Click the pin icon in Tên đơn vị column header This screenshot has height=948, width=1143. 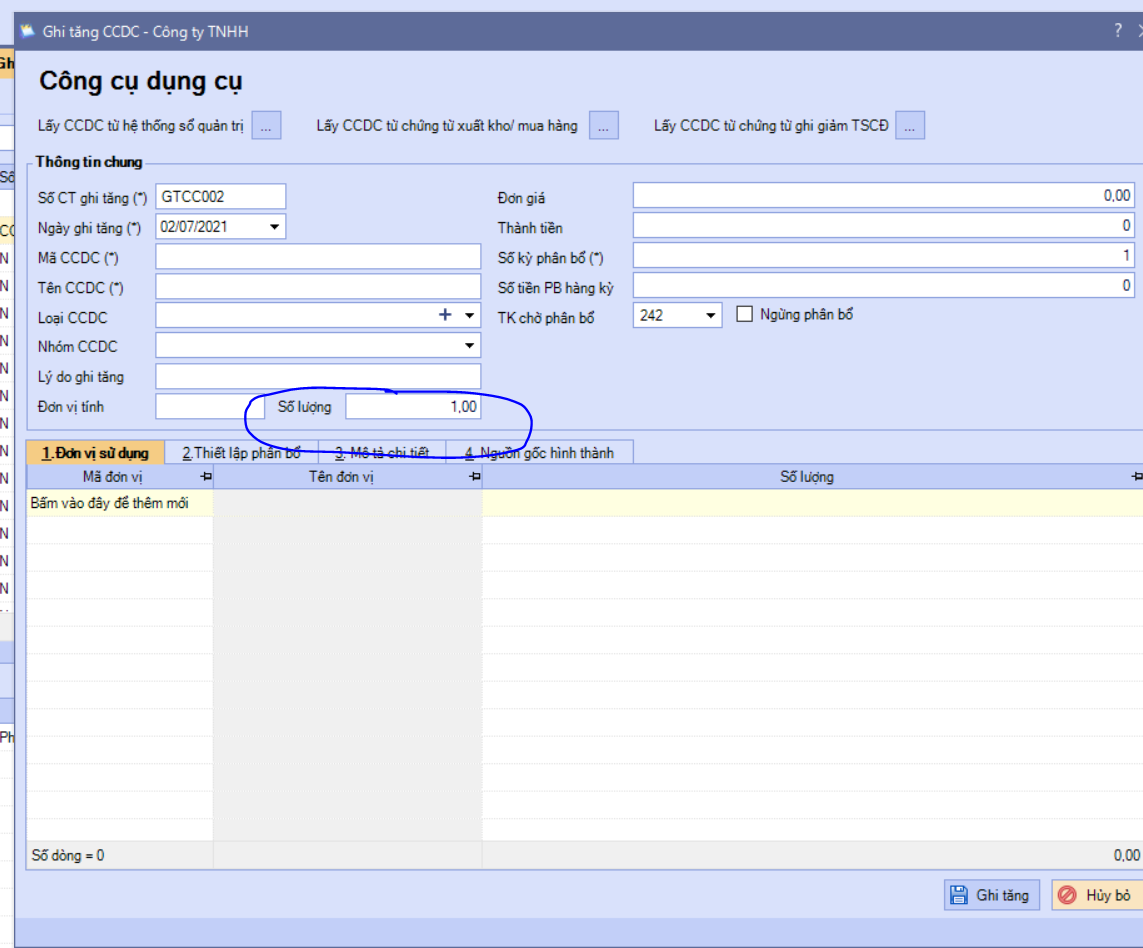(x=475, y=476)
